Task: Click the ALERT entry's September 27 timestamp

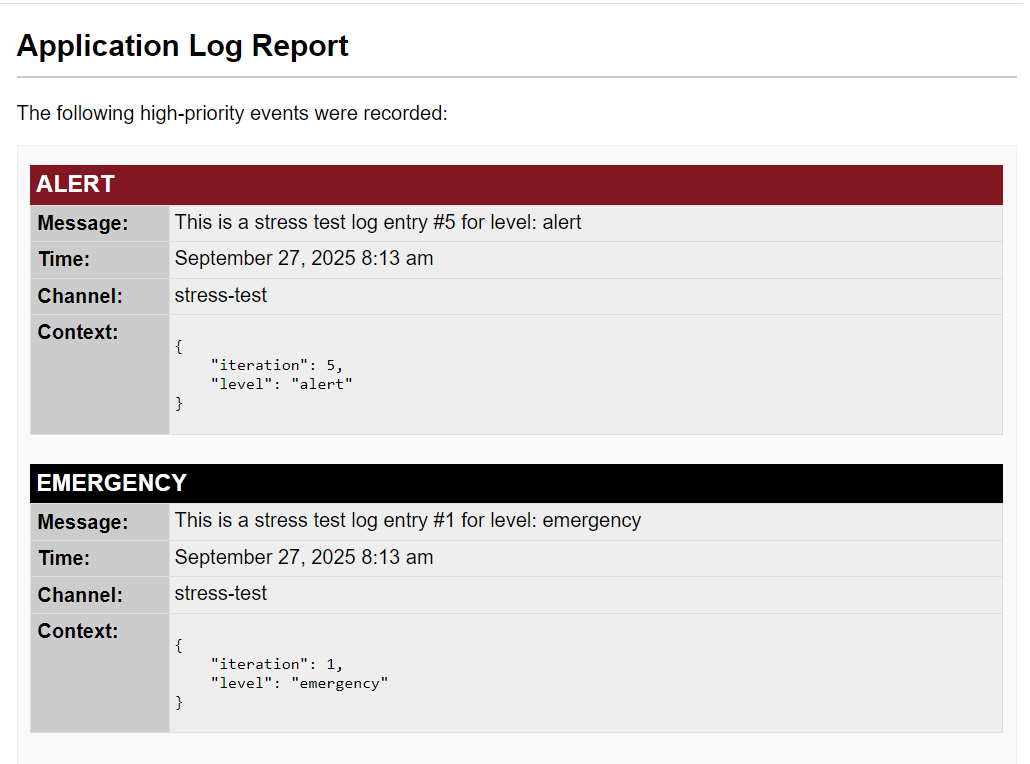Action: [304, 258]
